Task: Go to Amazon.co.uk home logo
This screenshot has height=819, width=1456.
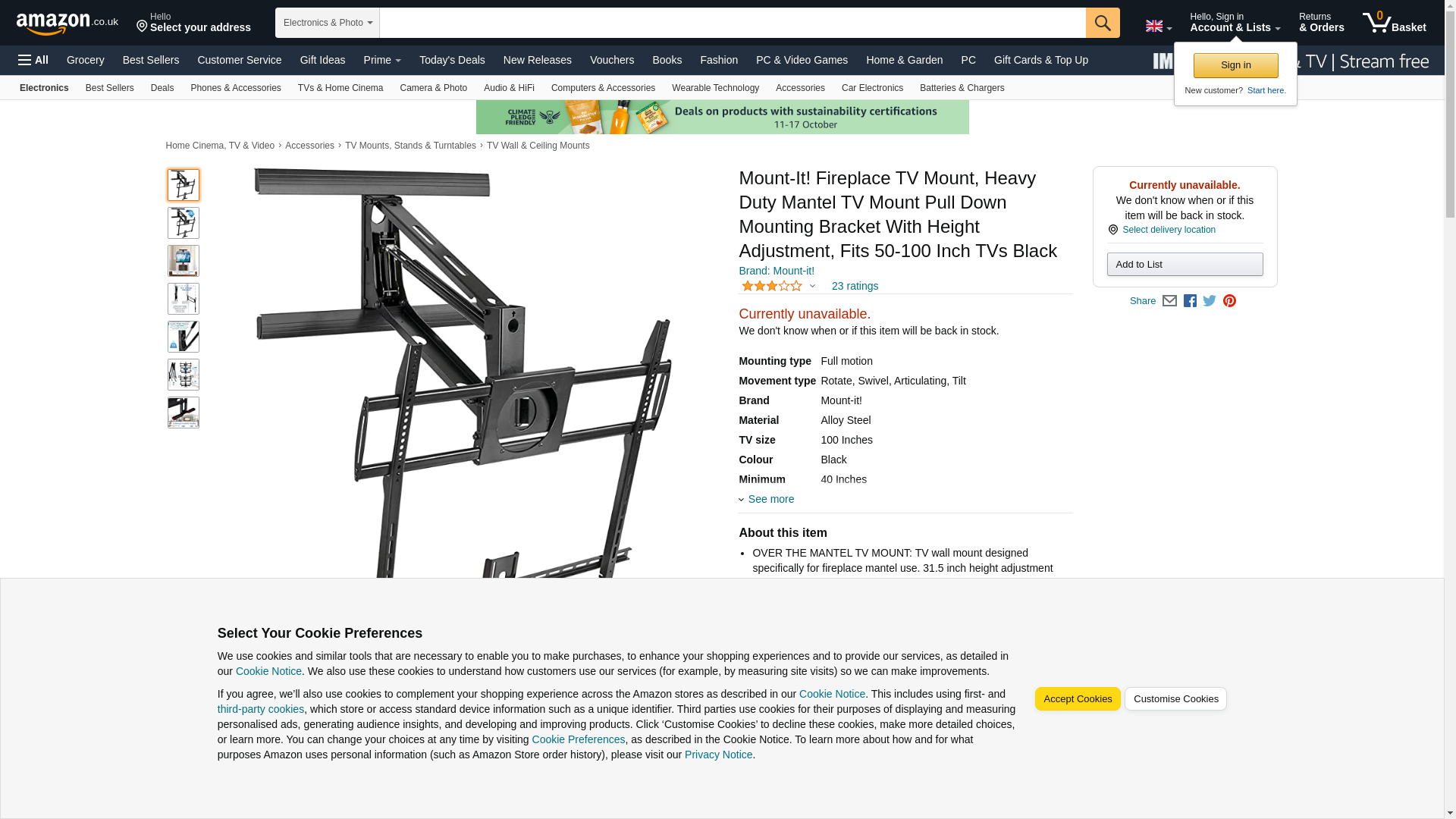Action: point(67,23)
